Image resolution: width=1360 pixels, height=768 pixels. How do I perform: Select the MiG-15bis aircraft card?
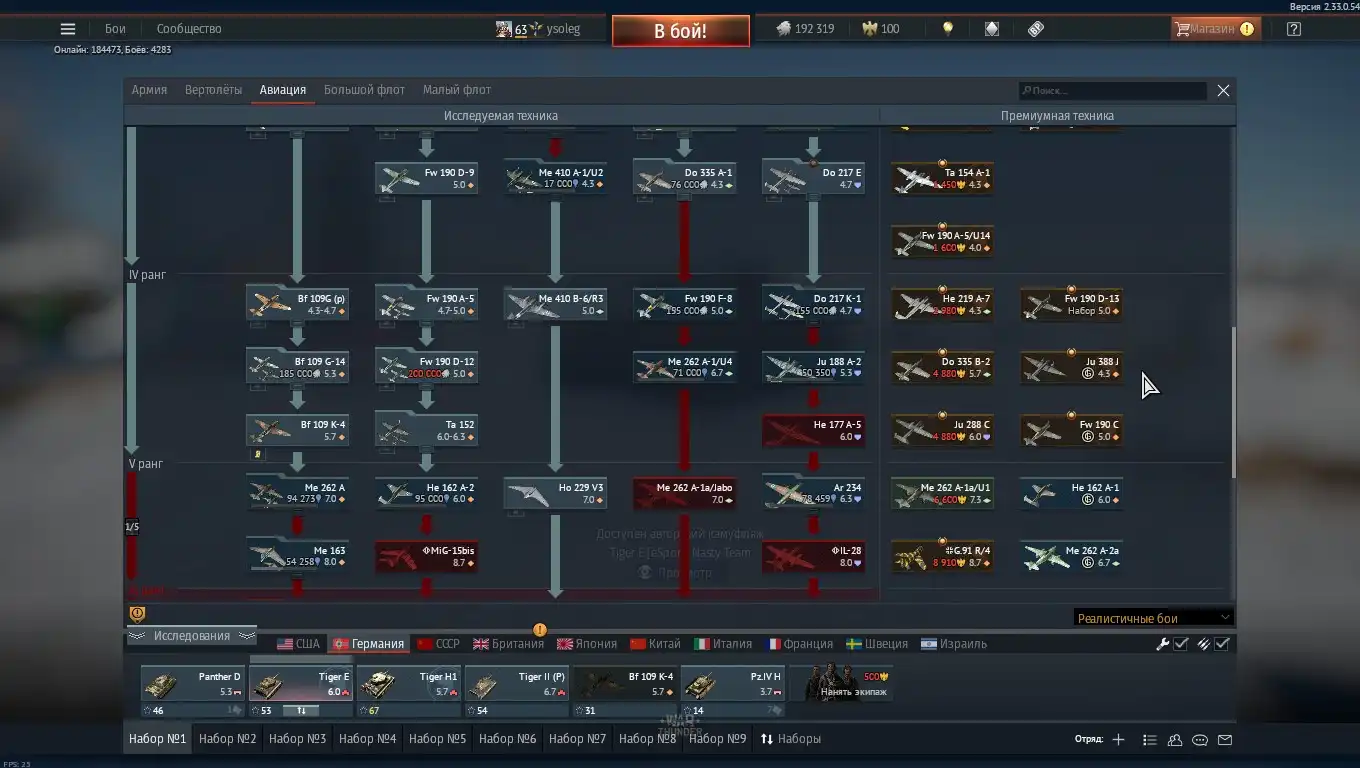point(426,556)
